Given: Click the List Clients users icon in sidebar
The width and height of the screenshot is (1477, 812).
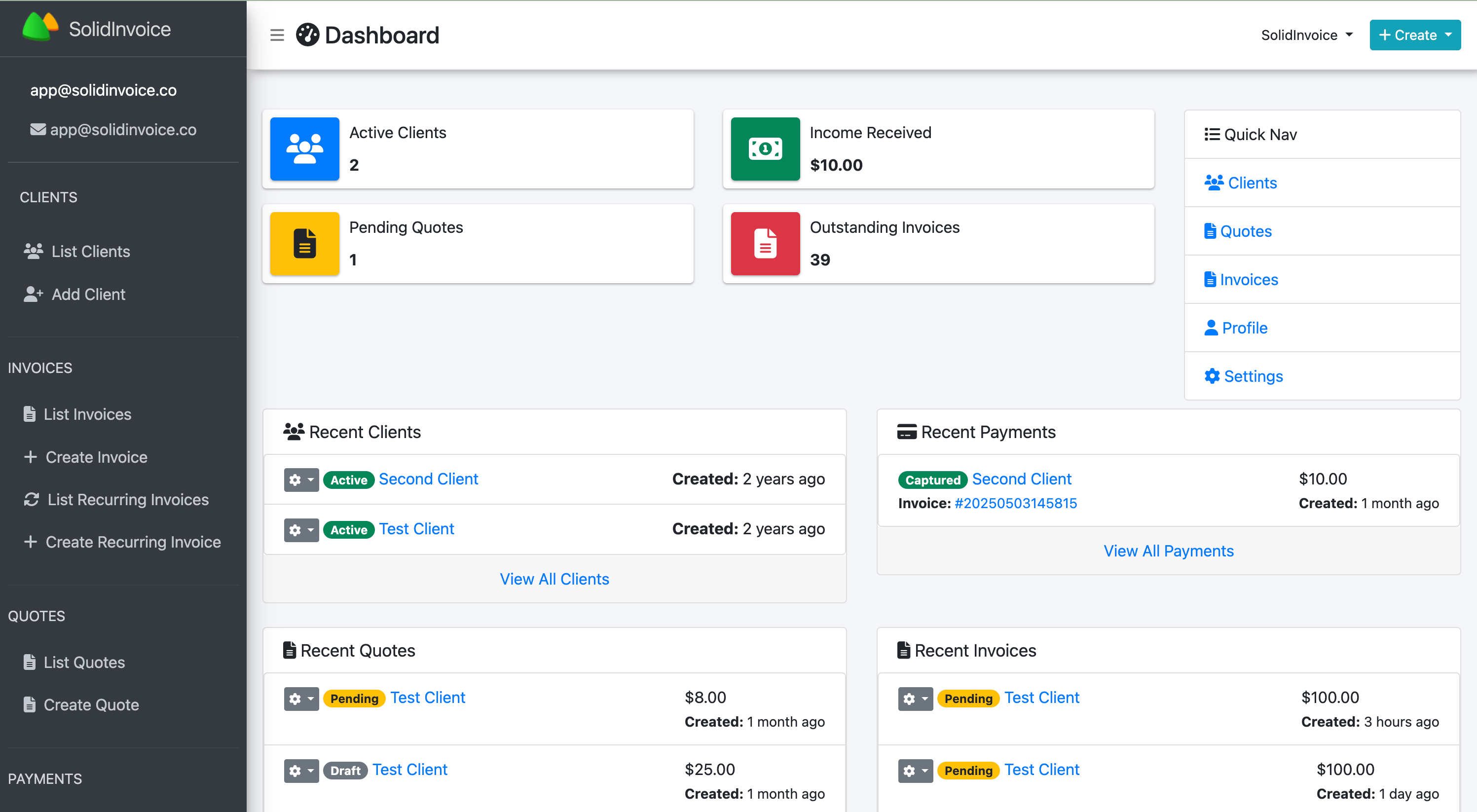Looking at the screenshot, I should 33,251.
